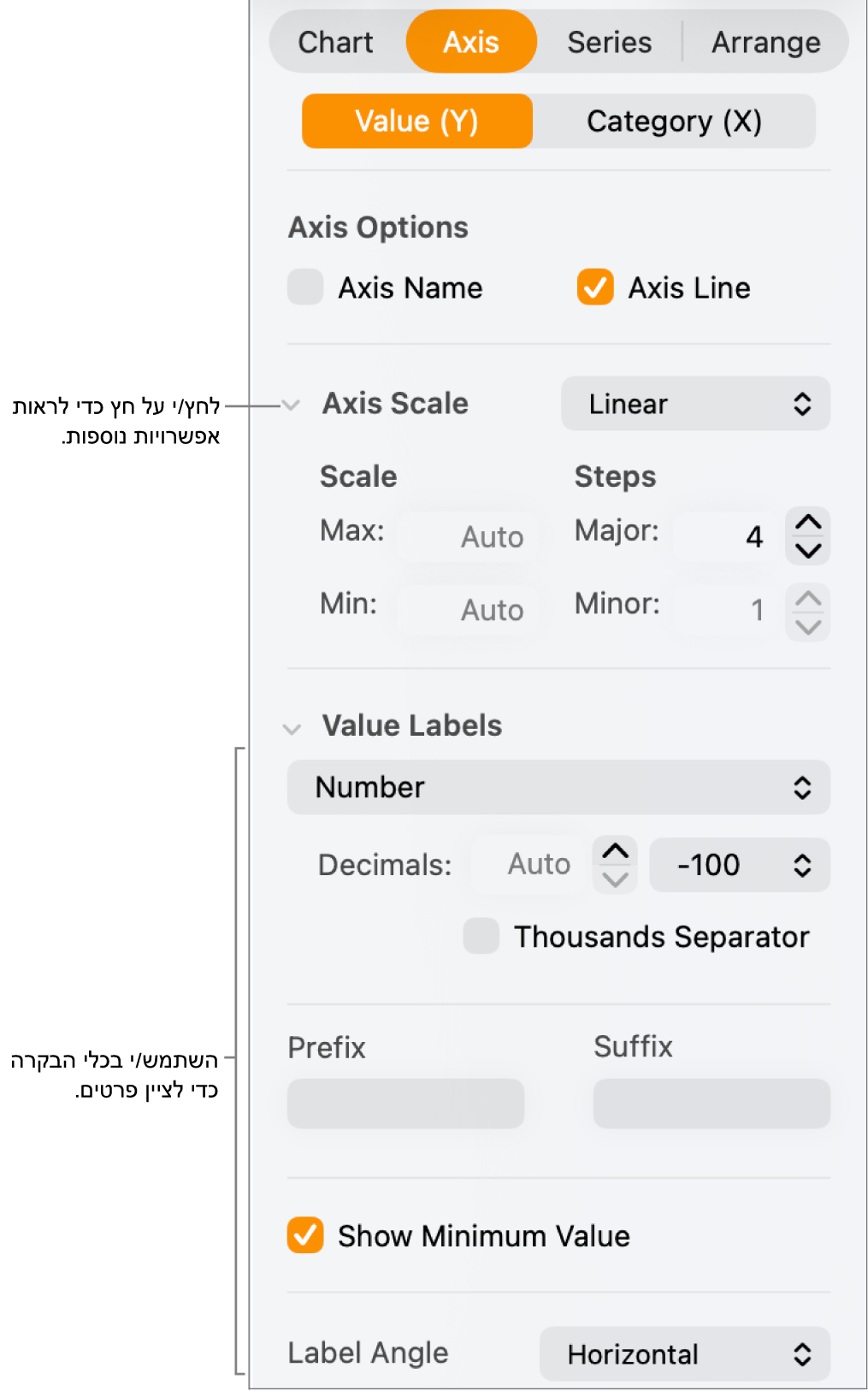Decrease Decimals with down arrow
Screen dimensions: 868x1391
[x=615, y=879]
